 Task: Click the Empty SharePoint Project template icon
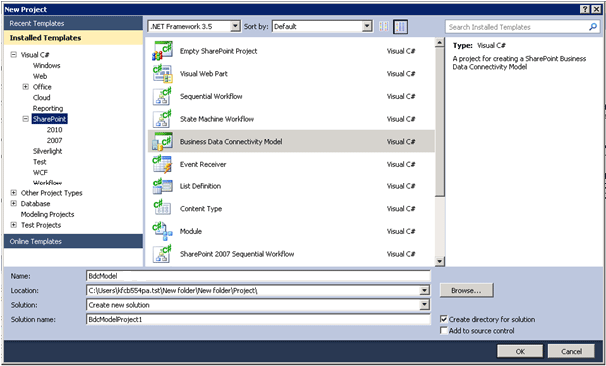coord(162,51)
